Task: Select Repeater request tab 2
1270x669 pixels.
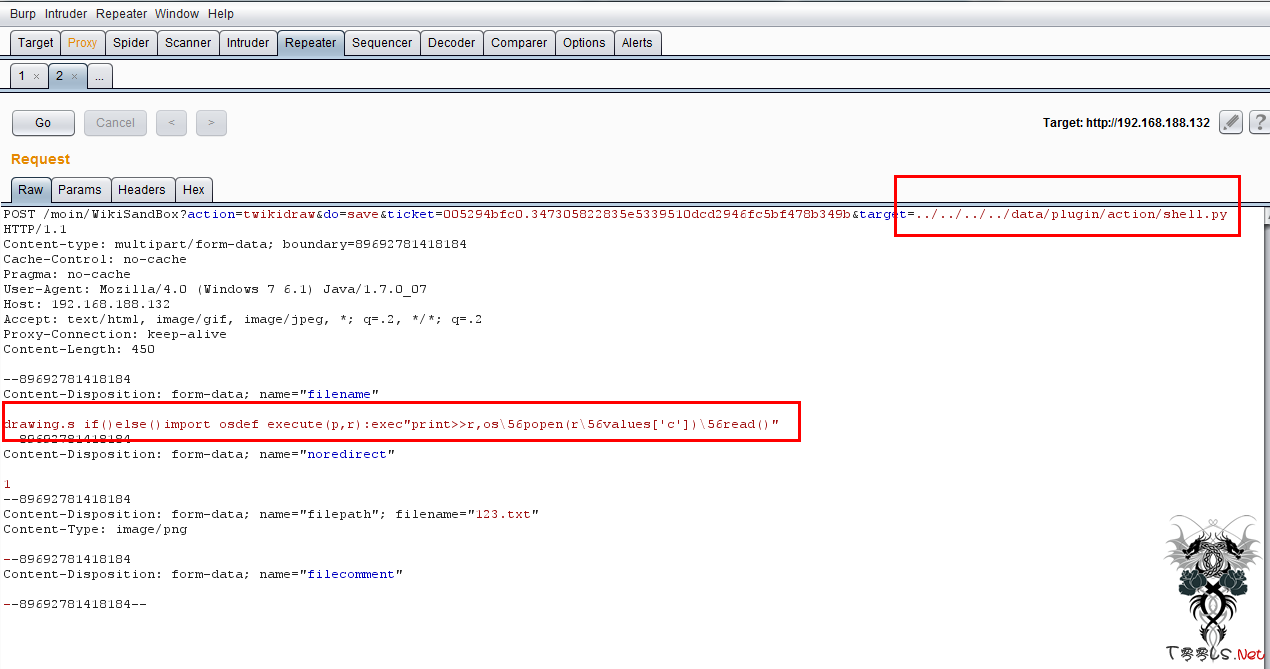Action: coord(60,76)
